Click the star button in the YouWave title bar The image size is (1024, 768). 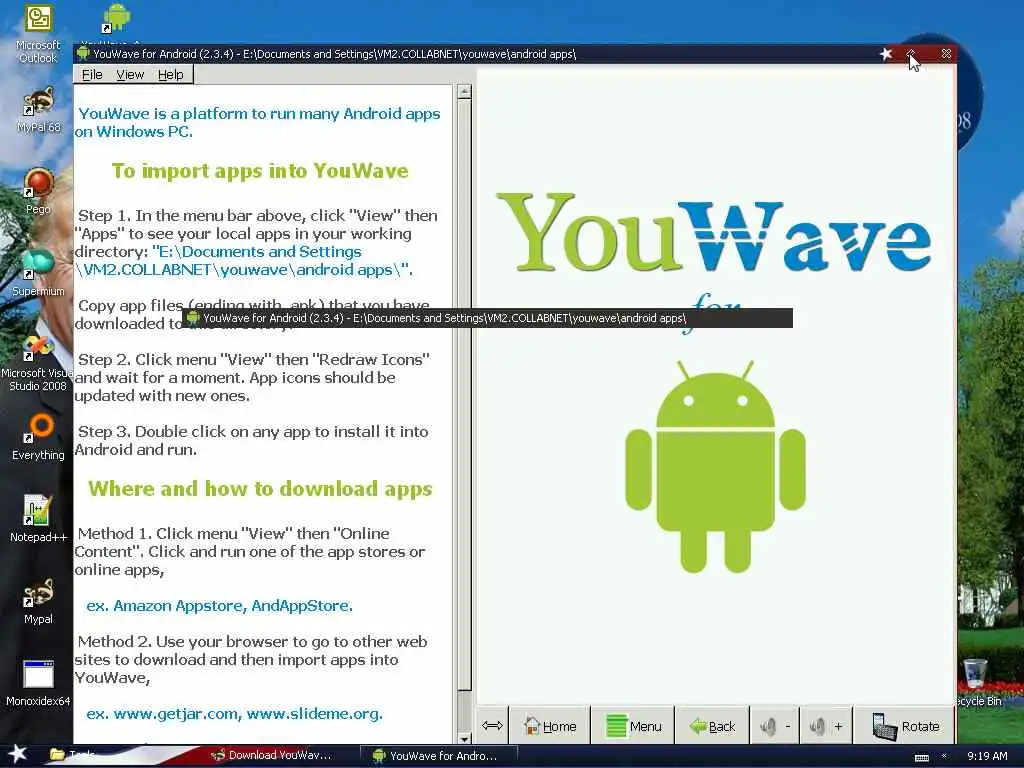(x=886, y=54)
